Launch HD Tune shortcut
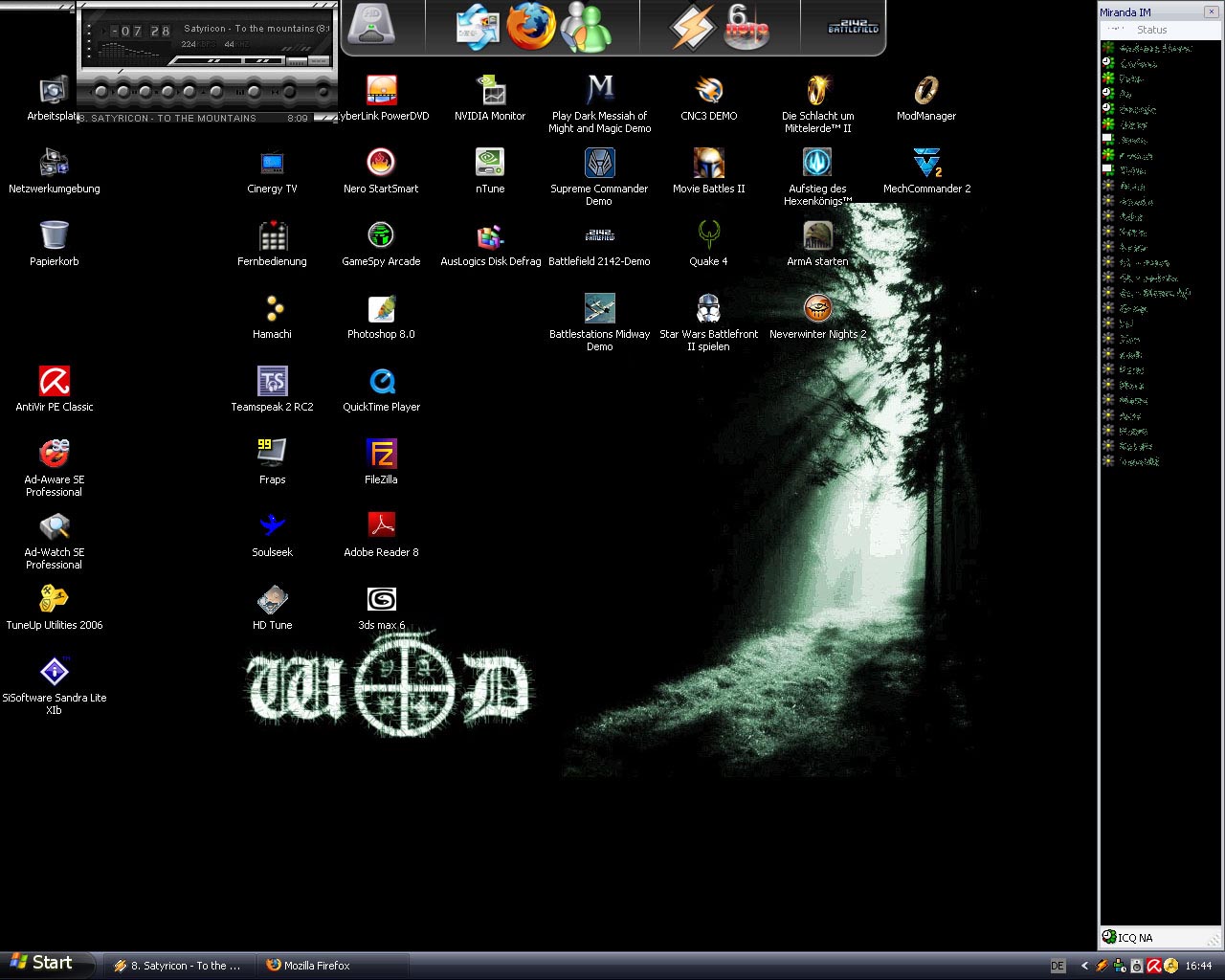Viewport: 1225px width, 980px height. pos(272,607)
